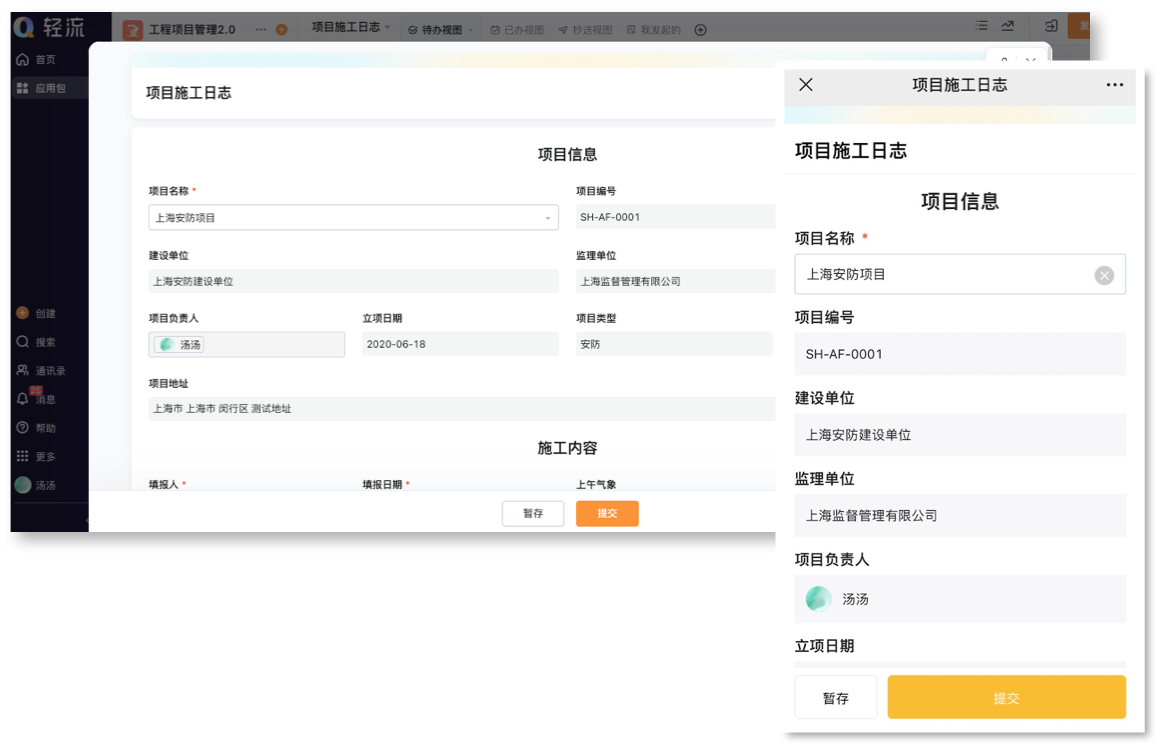
Task: Open 应用包 app package in sidebar
Action: tap(23, 88)
